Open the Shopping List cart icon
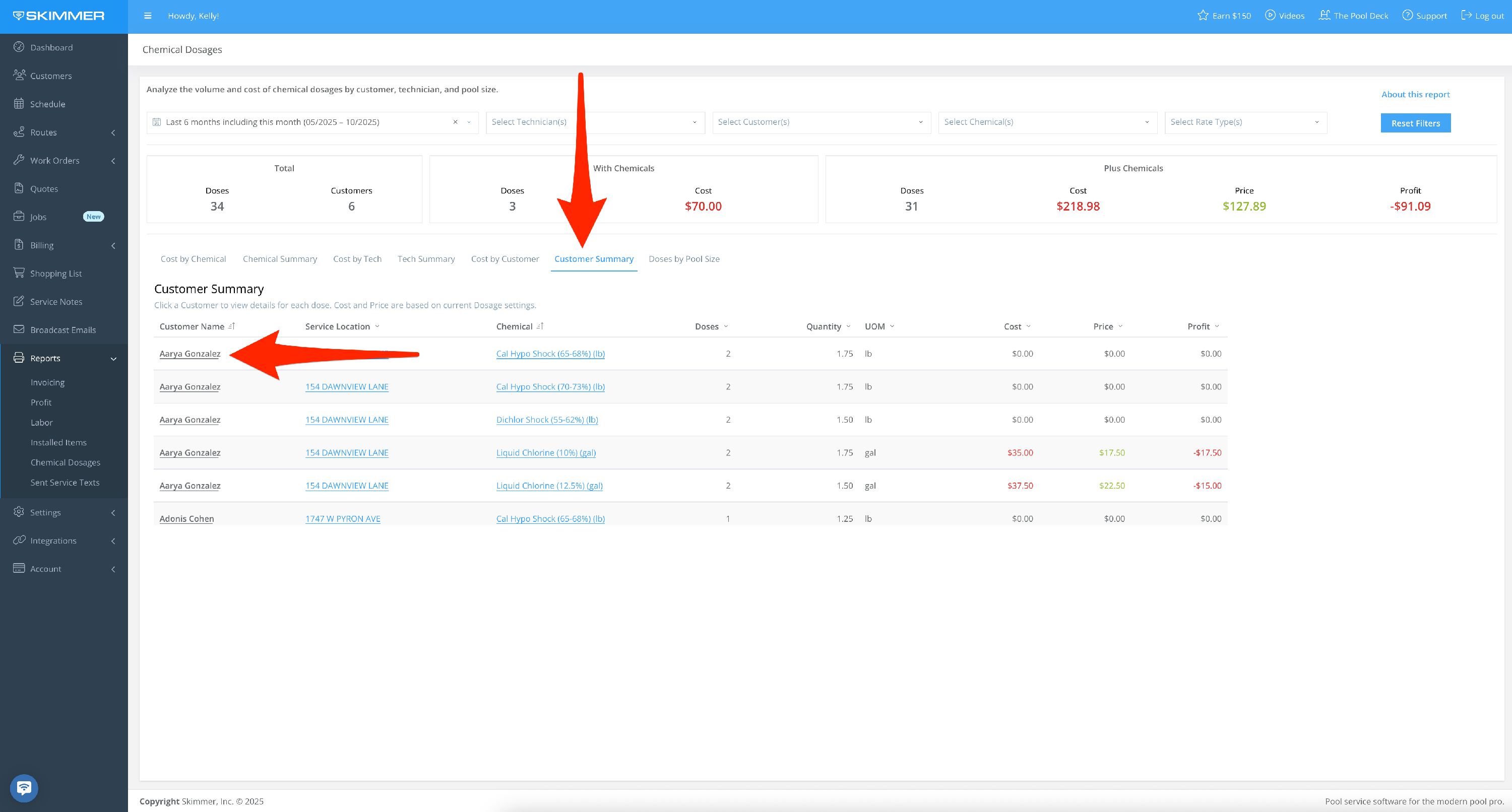 19,273
